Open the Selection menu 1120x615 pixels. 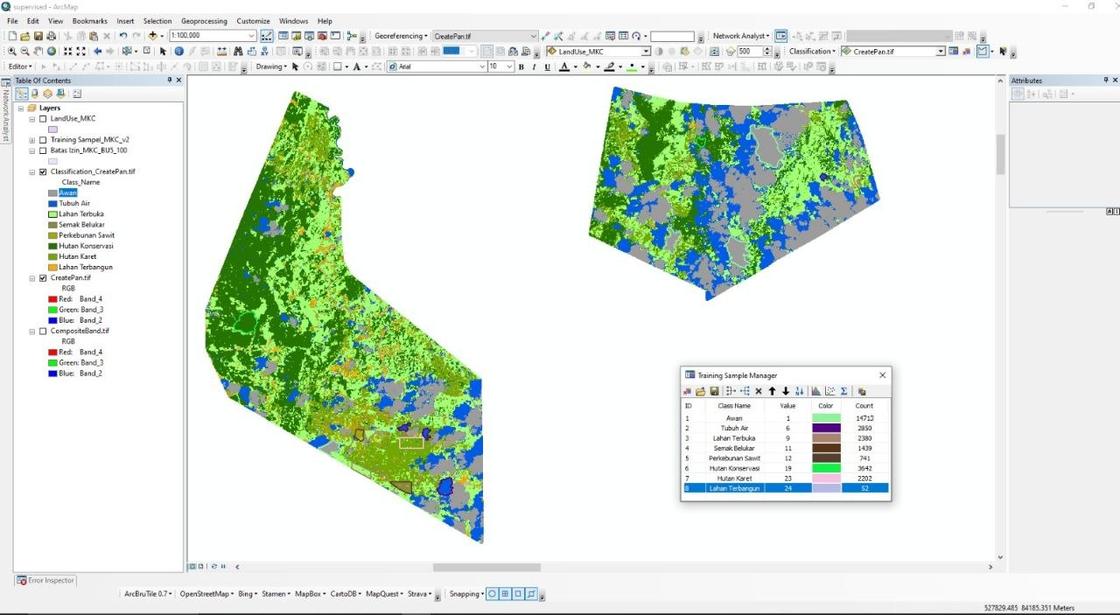(157, 21)
